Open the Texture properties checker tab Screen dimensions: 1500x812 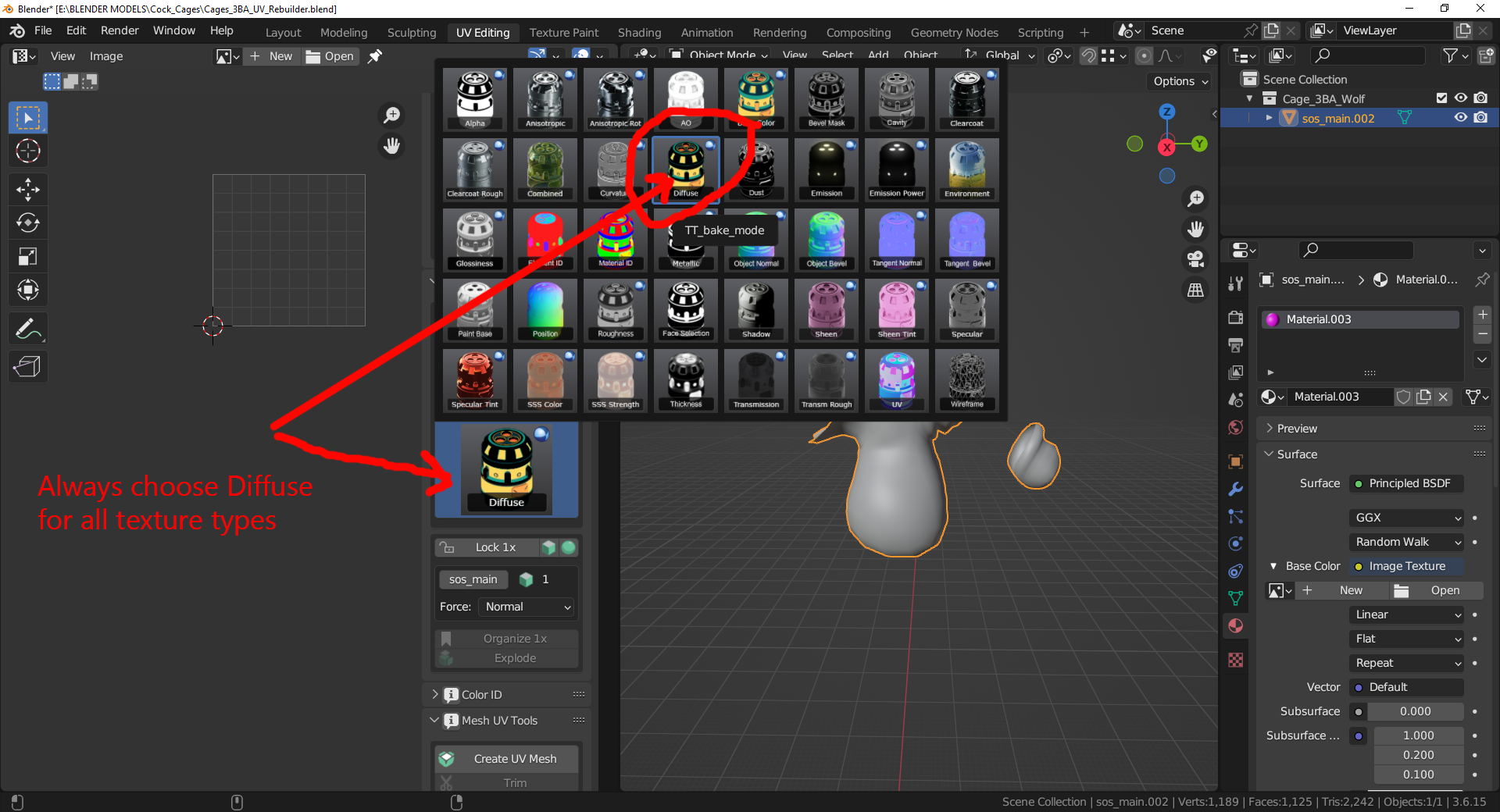coord(1235,661)
